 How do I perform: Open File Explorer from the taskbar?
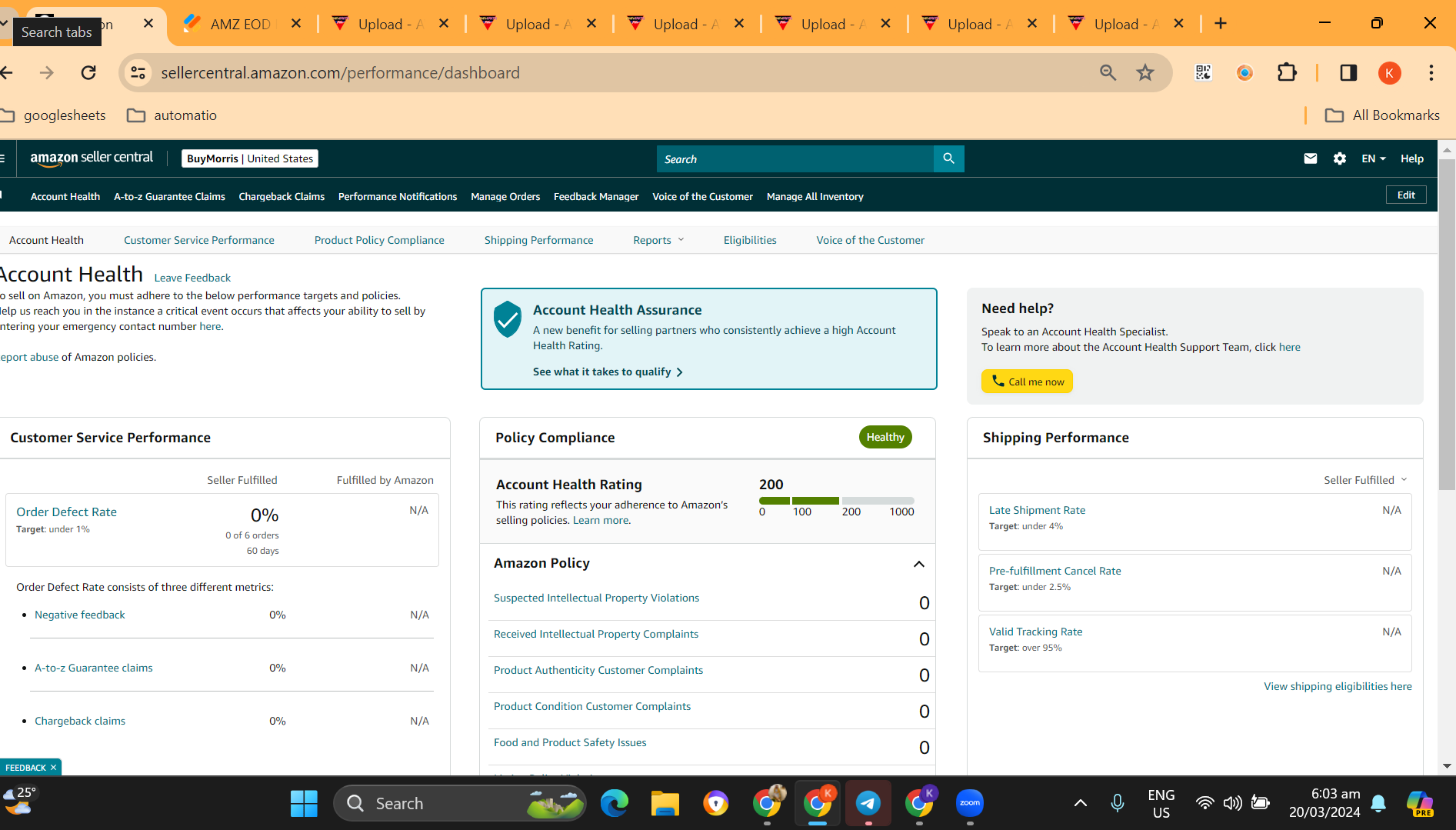click(665, 804)
